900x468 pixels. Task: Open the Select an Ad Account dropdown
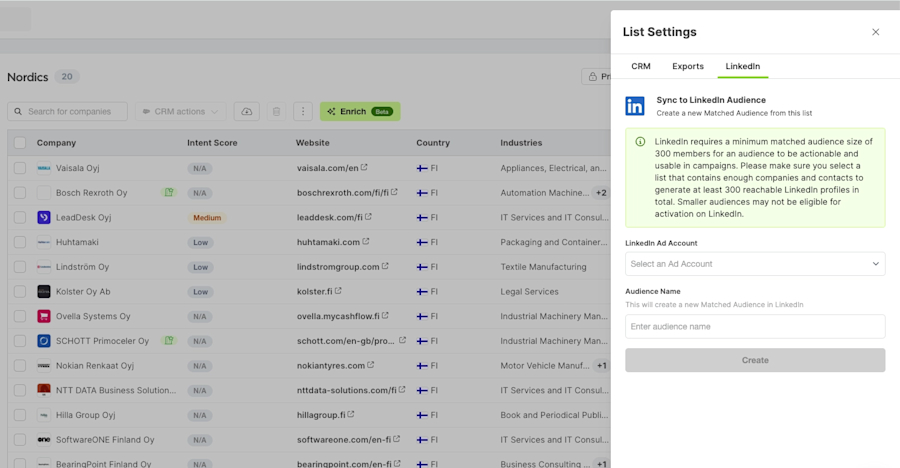click(x=755, y=264)
